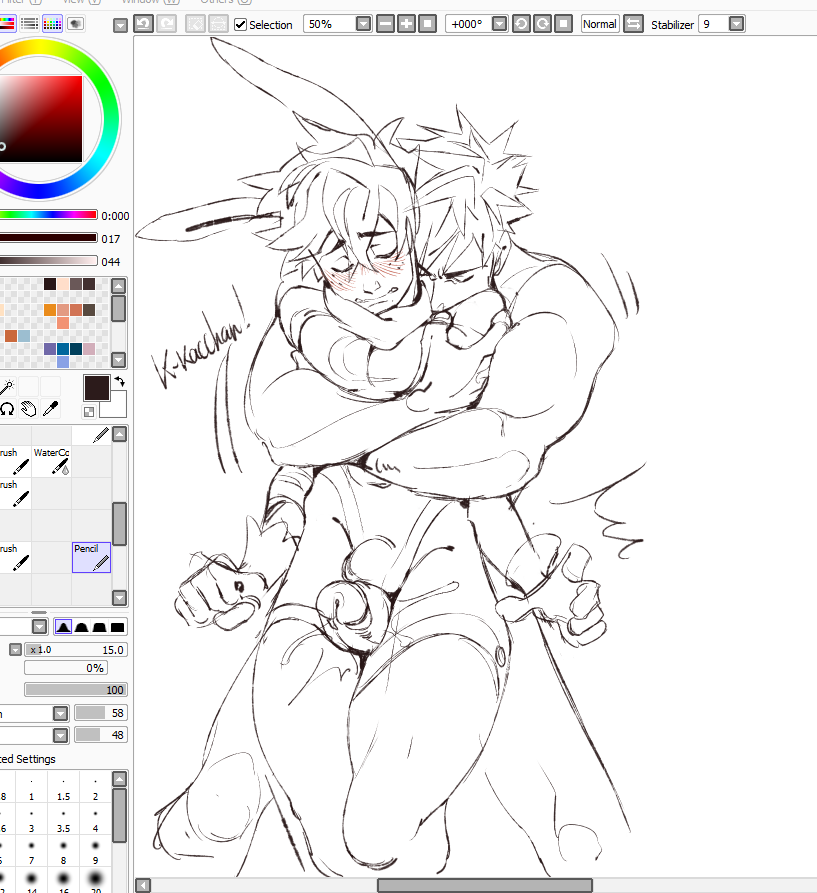Pick the orange swatch in palette
The width and height of the screenshot is (817, 893).
tap(50, 310)
